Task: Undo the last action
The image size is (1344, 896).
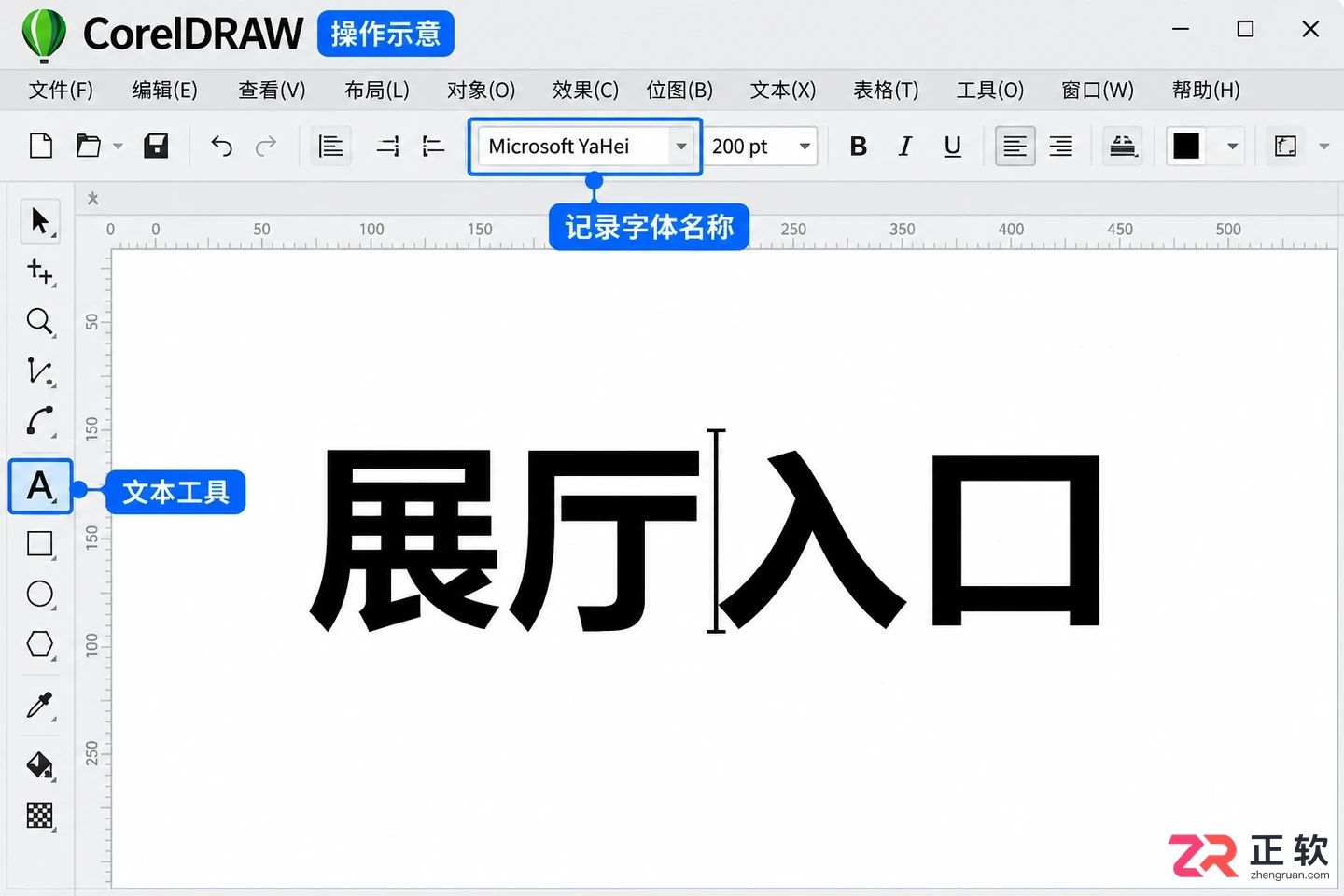Action: (x=221, y=147)
